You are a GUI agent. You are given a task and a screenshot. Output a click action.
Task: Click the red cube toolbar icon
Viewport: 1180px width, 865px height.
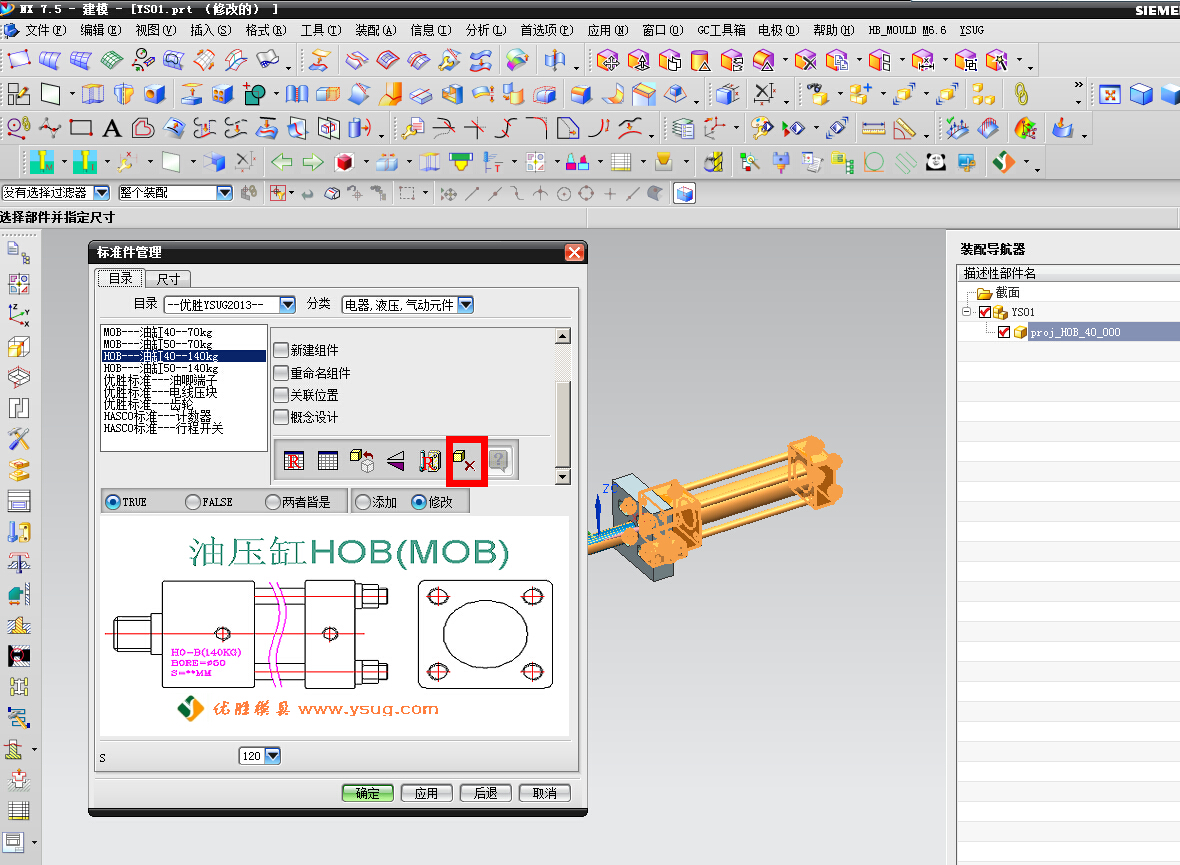point(345,162)
